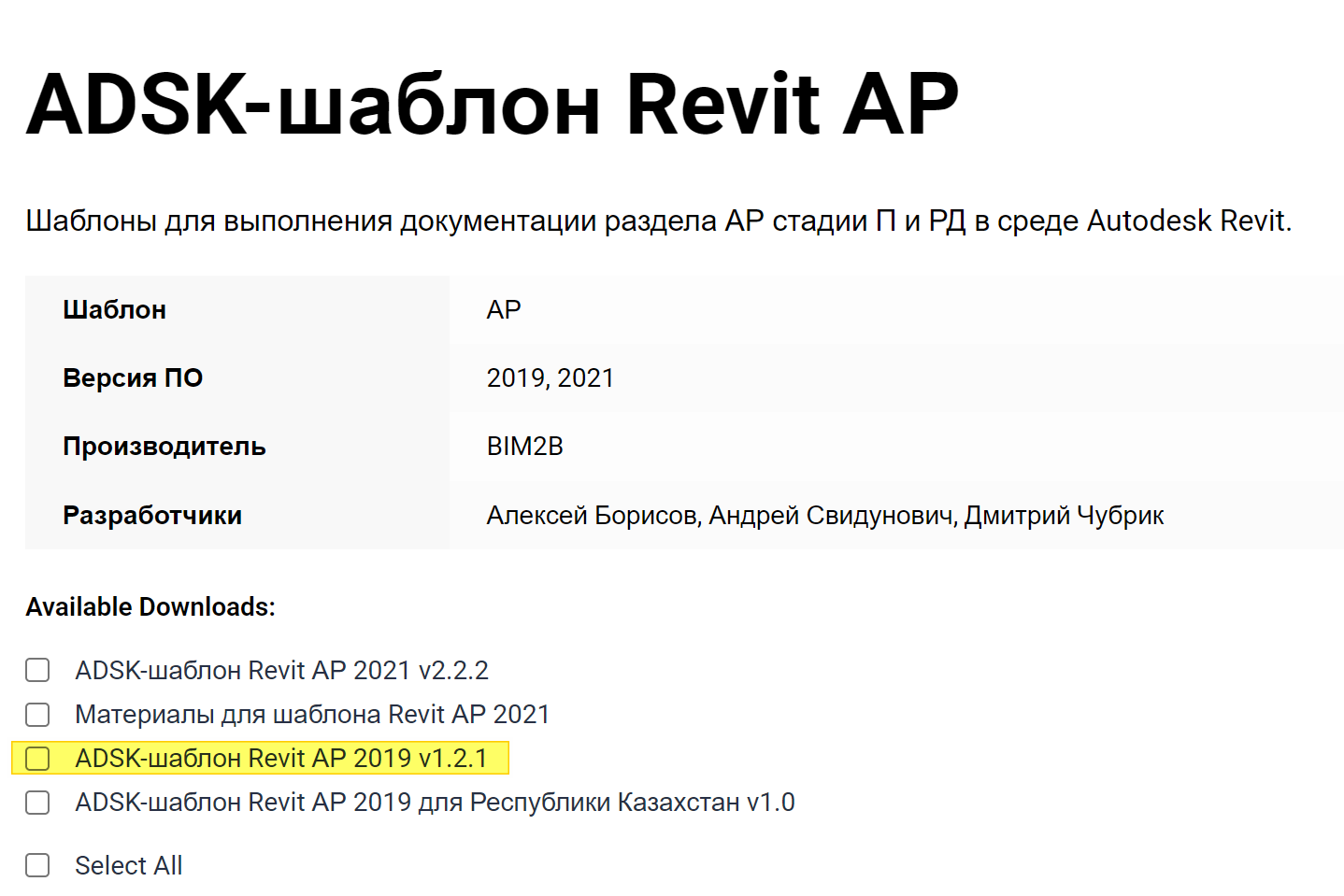The height and width of the screenshot is (896, 1344).
Task: Click the developer names cell starting Алексей Борисов
Action: [824, 515]
